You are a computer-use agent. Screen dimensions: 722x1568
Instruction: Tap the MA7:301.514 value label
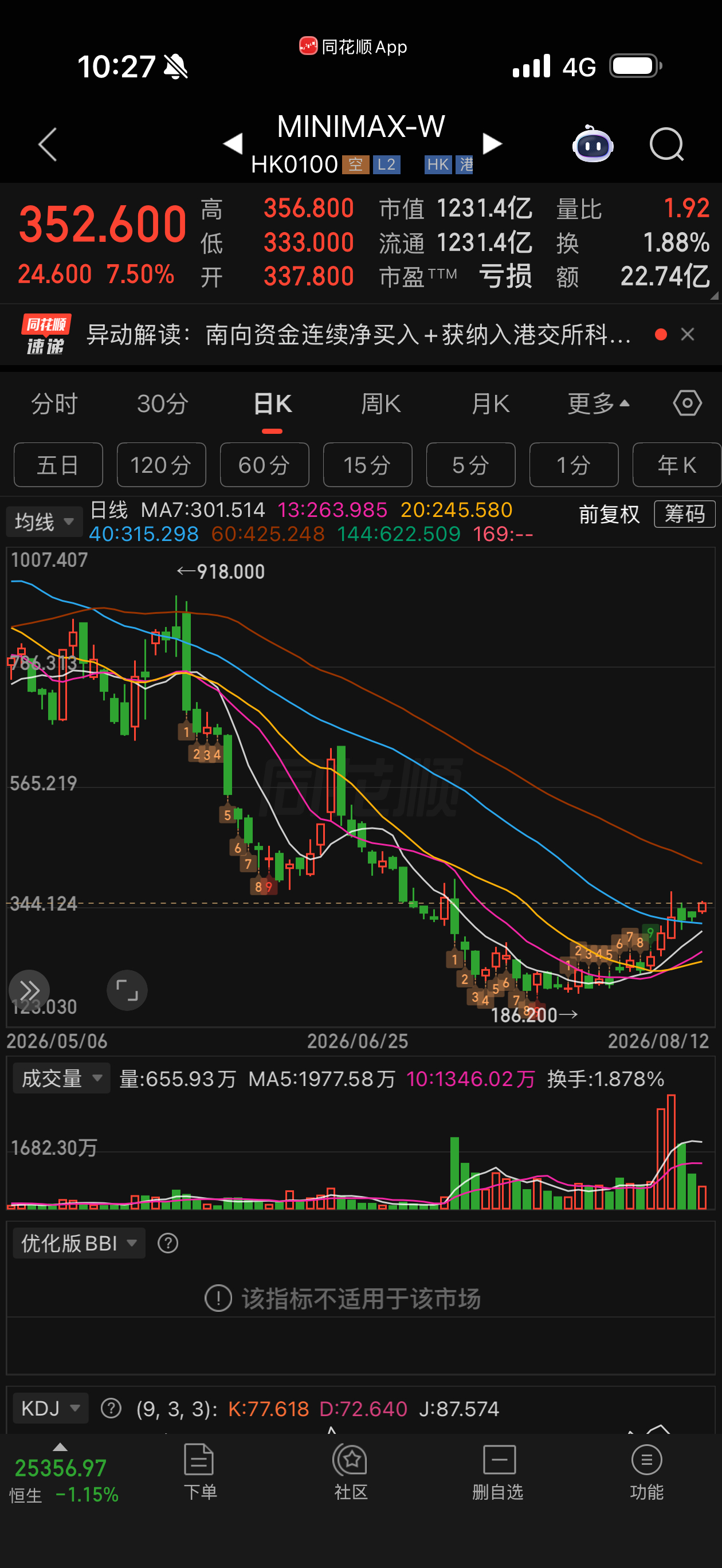click(203, 509)
